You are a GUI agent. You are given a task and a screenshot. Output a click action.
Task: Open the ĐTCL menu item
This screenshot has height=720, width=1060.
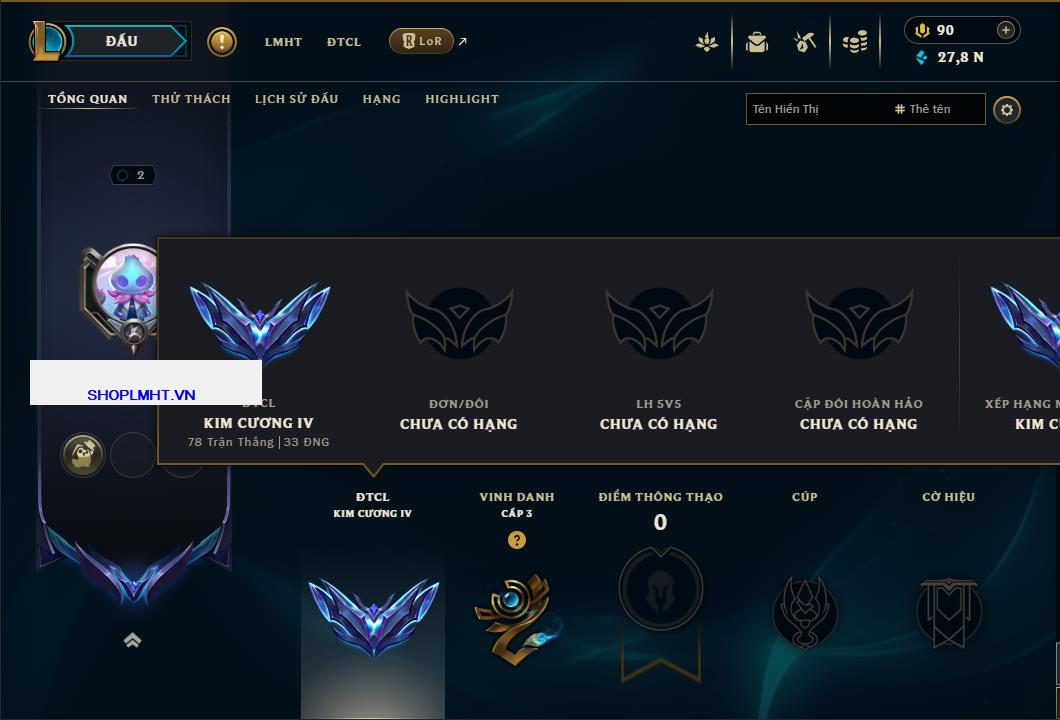click(x=343, y=42)
